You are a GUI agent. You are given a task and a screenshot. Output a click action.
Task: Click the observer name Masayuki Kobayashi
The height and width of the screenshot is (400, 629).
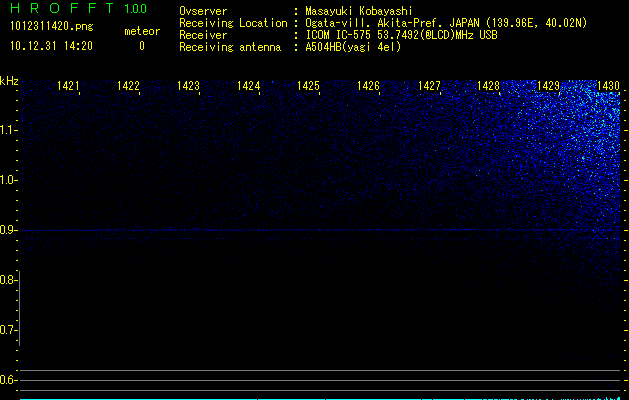click(x=359, y=11)
